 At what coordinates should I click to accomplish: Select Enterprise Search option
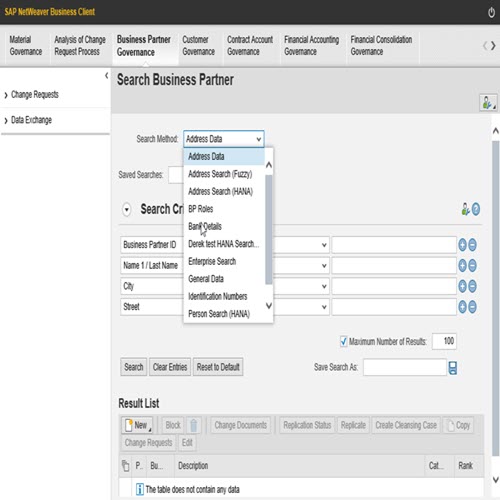224,261
